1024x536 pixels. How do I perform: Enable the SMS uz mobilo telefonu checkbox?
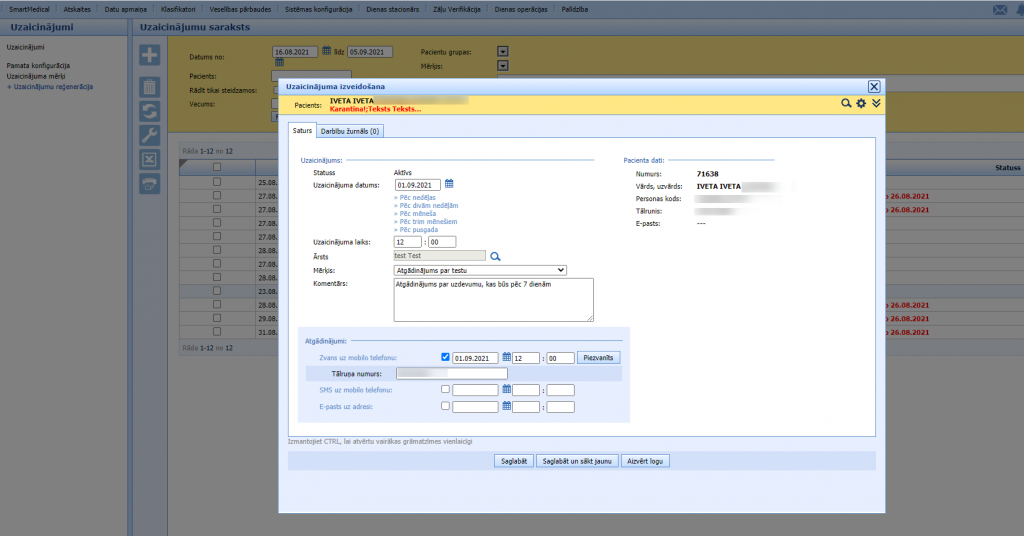[x=445, y=390]
